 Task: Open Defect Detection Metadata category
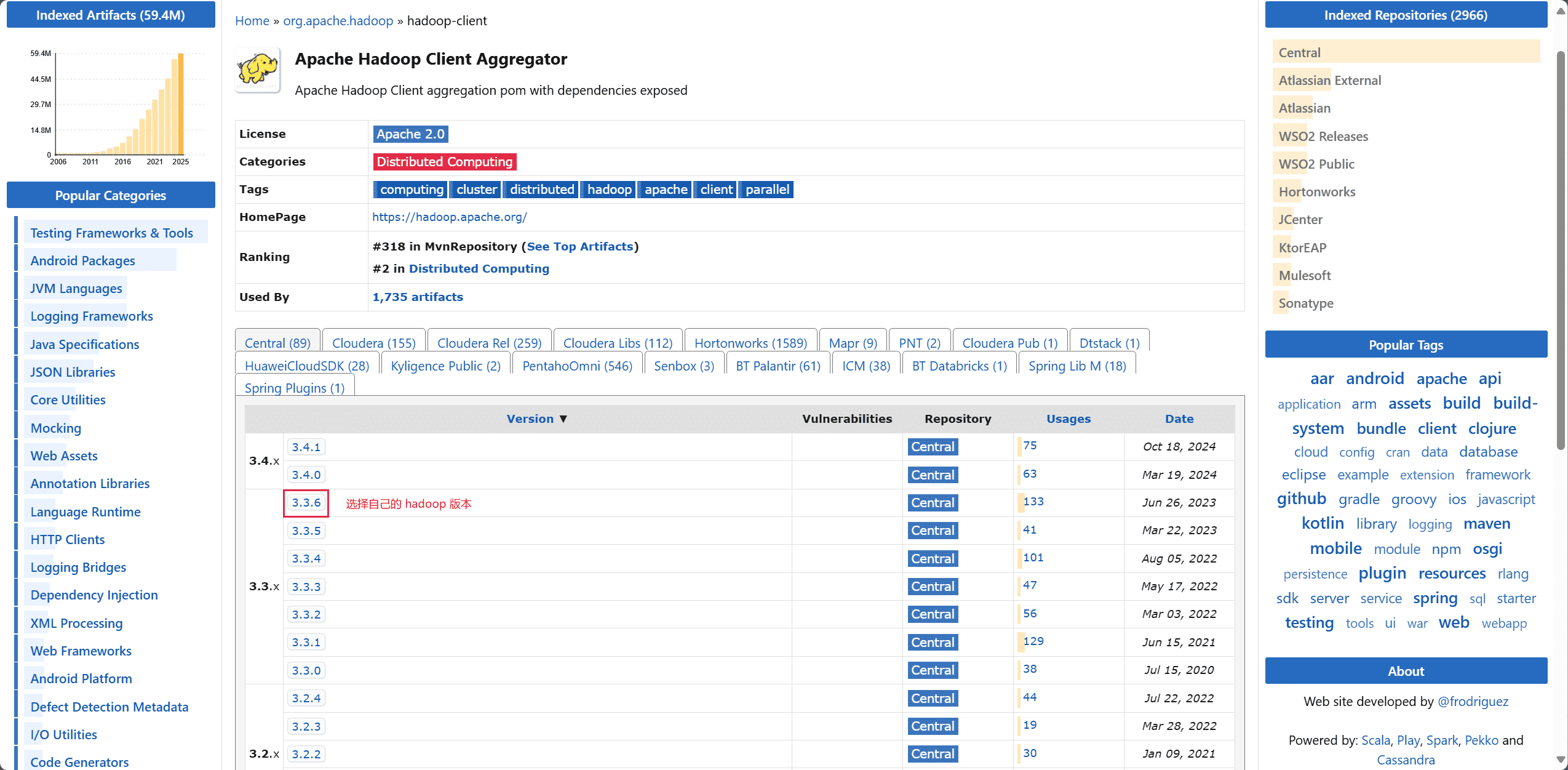coord(109,707)
